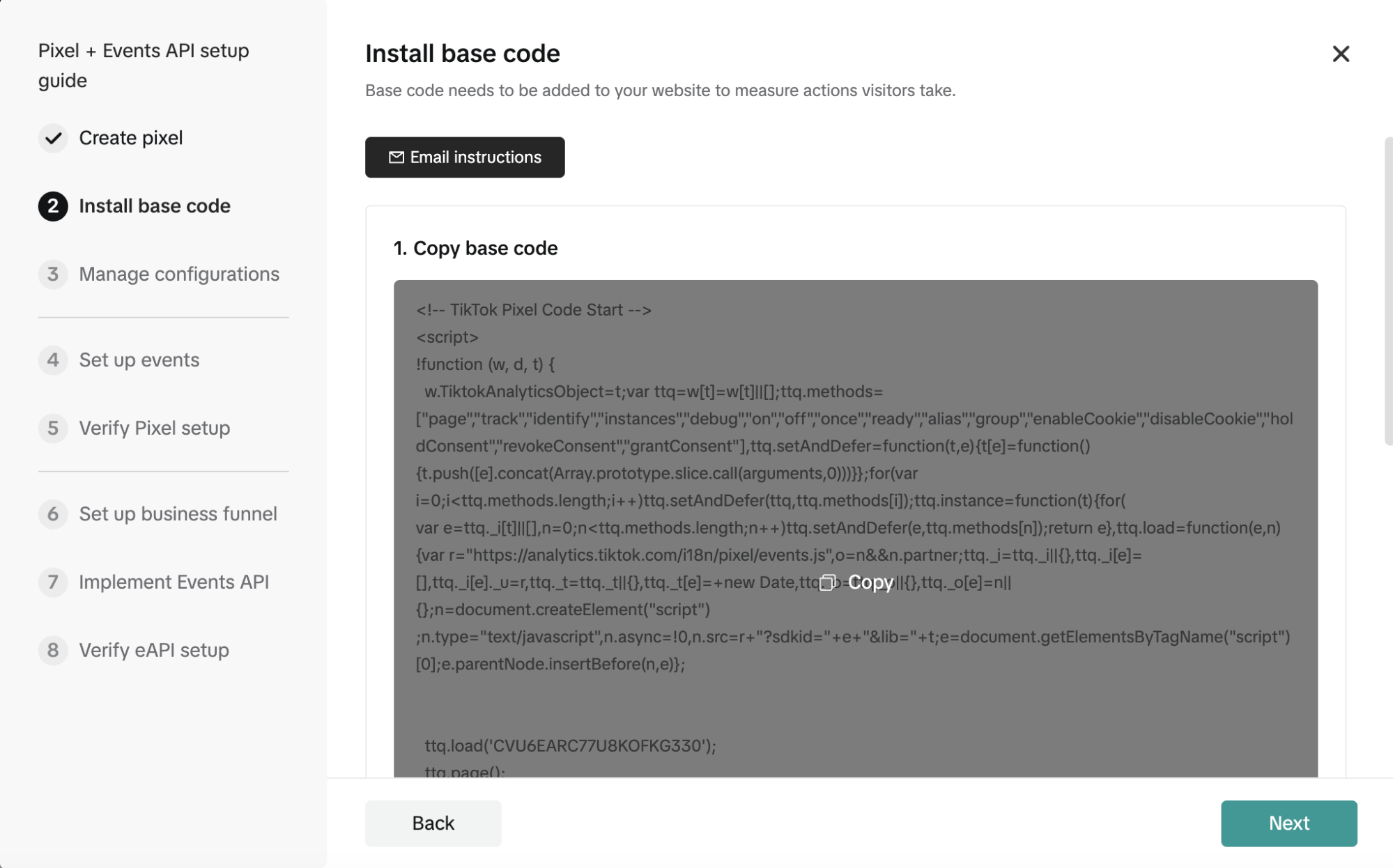Click the step 3 number badge
Viewport: 1393px width, 868px height.
pyautogui.click(x=53, y=274)
